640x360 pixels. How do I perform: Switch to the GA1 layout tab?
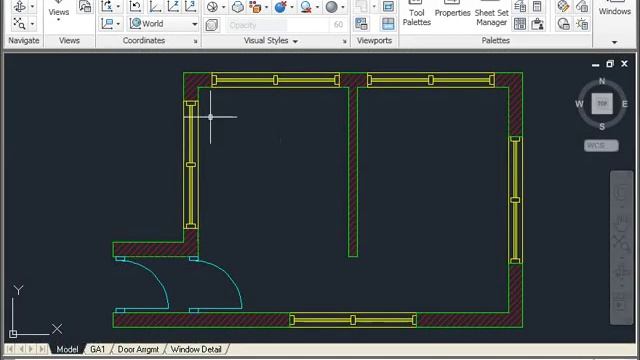[98, 349]
